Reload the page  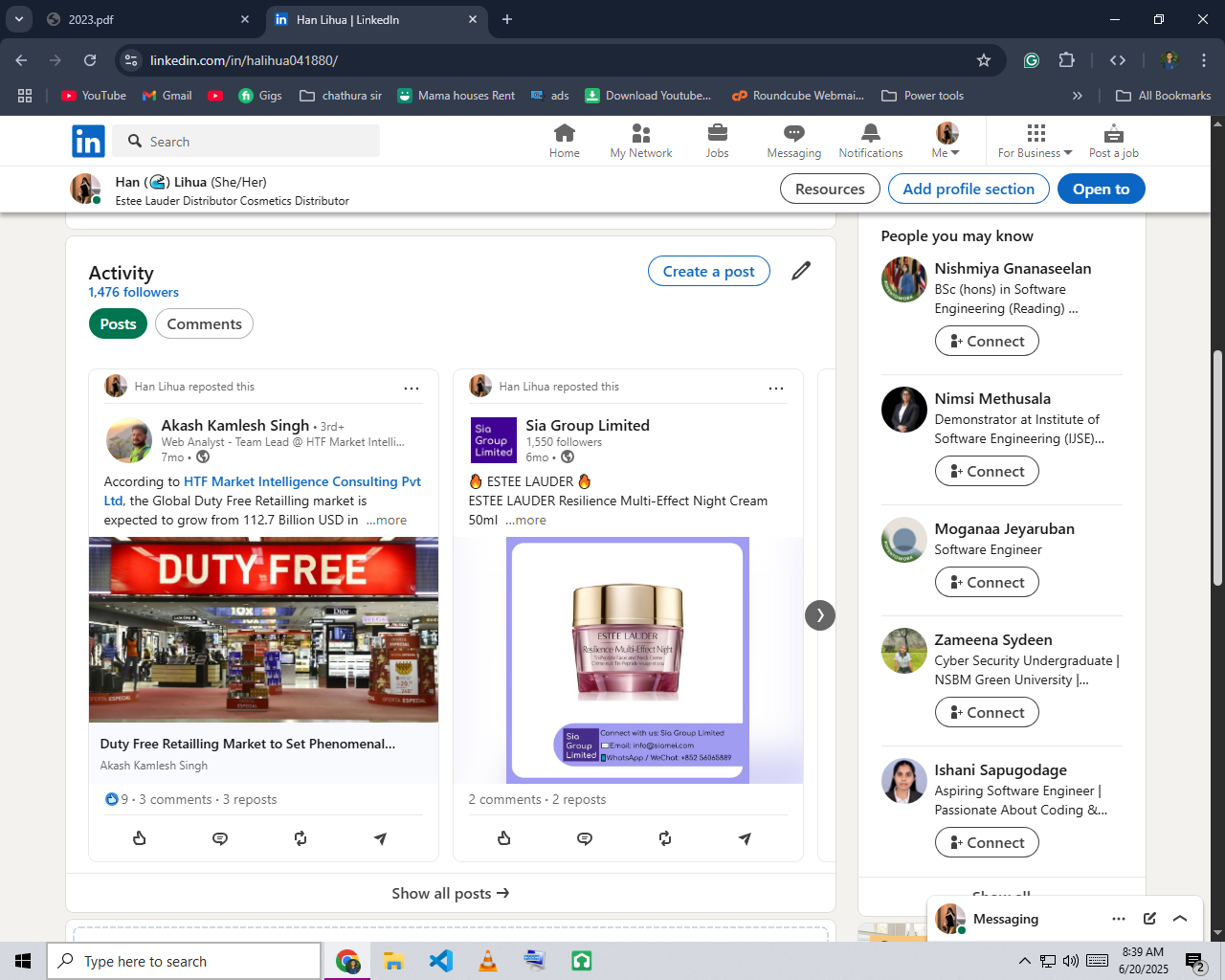pos(90,60)
